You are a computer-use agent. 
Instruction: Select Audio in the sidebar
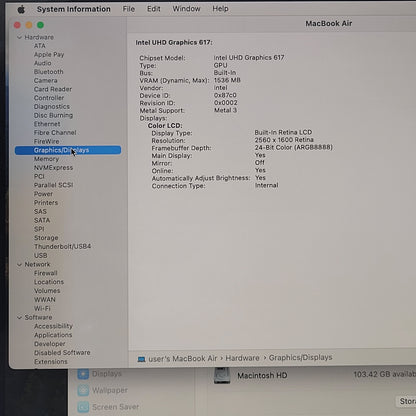[42, 63]
